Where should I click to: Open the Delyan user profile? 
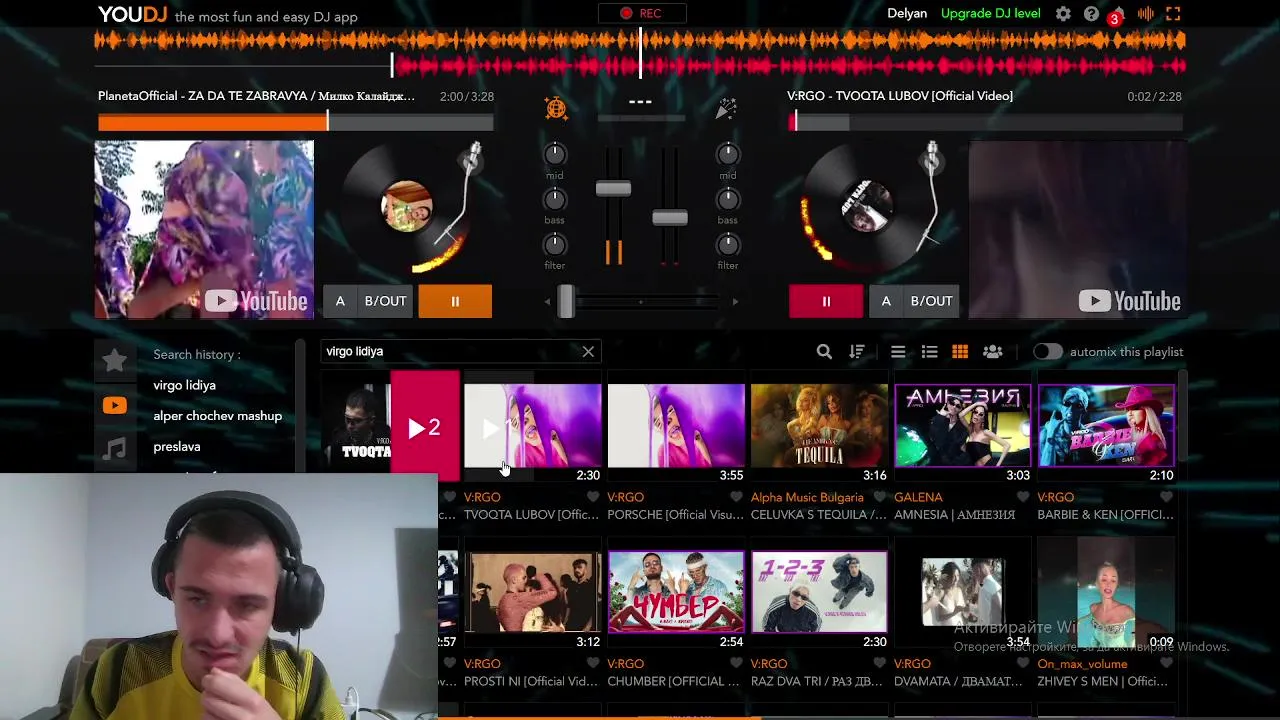coord(908,14)
